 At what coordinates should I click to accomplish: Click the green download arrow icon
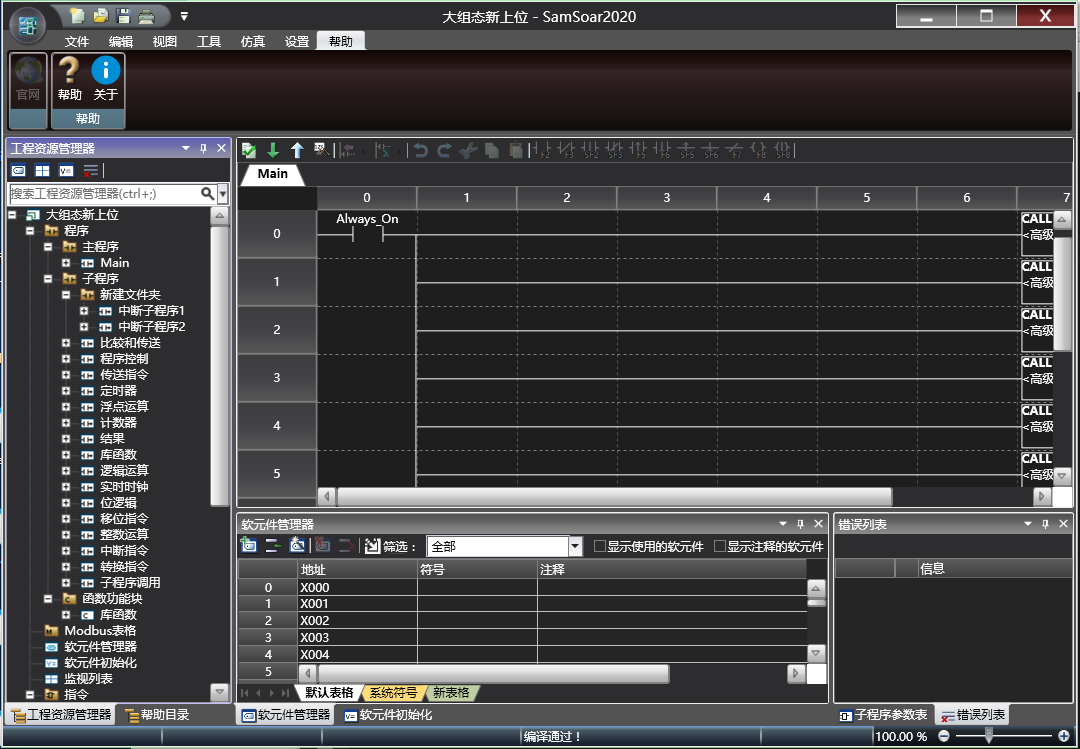[273, 150]
